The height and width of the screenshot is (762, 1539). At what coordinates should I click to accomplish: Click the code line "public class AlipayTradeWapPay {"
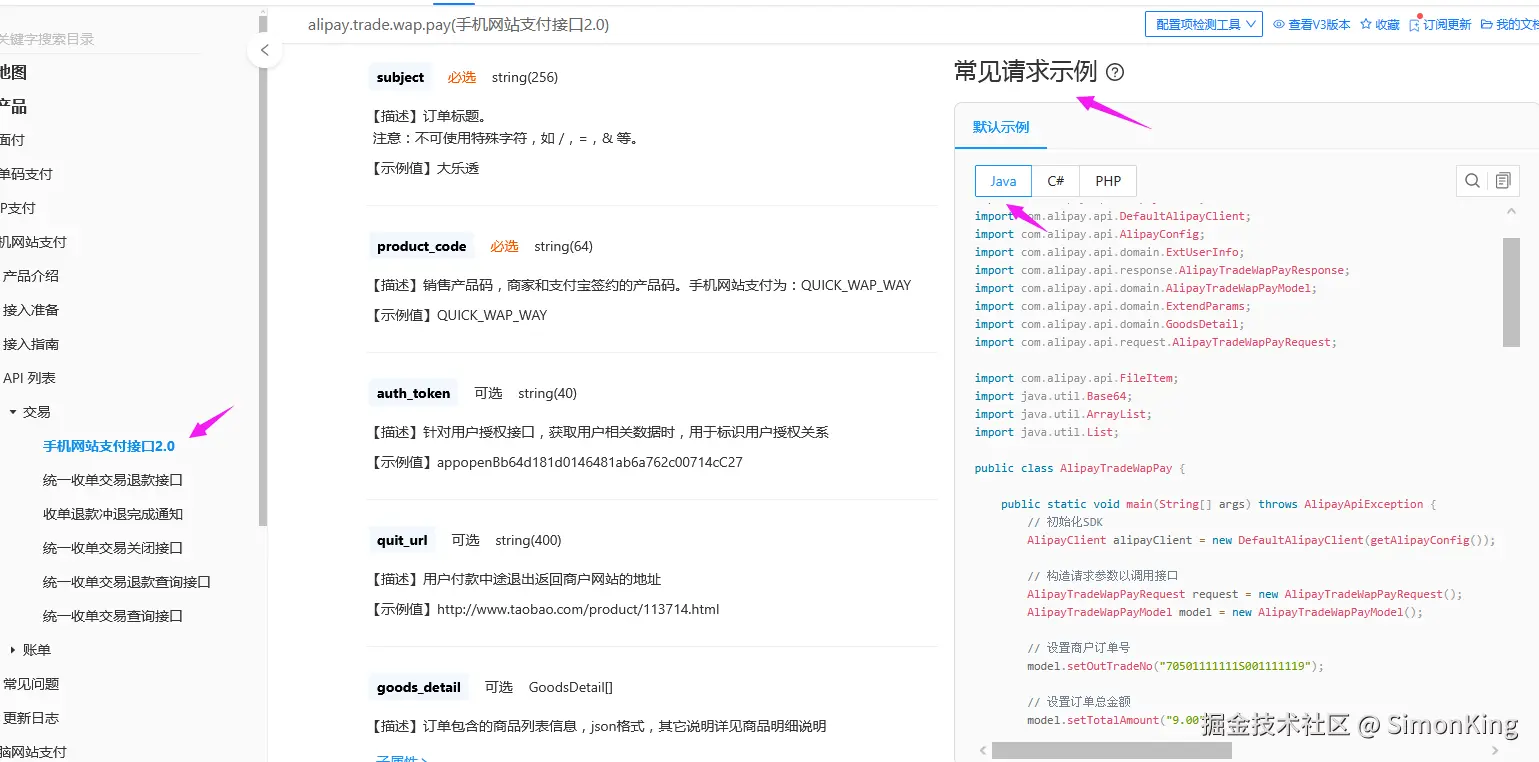tap(1080, 468)
